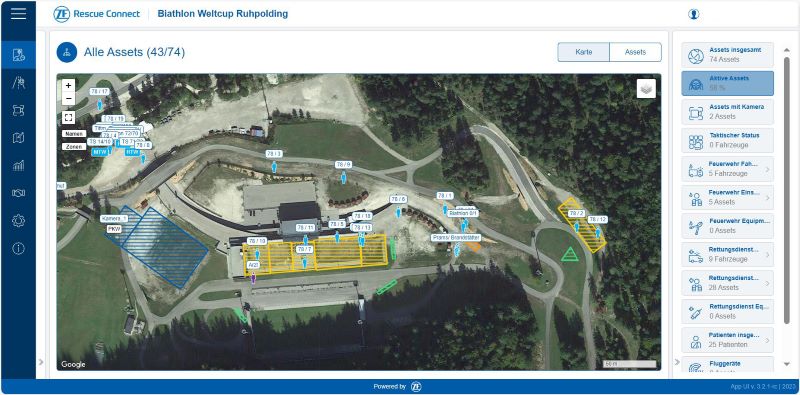Click the Pirams/ Brandstätter map label

coord(456,238)
